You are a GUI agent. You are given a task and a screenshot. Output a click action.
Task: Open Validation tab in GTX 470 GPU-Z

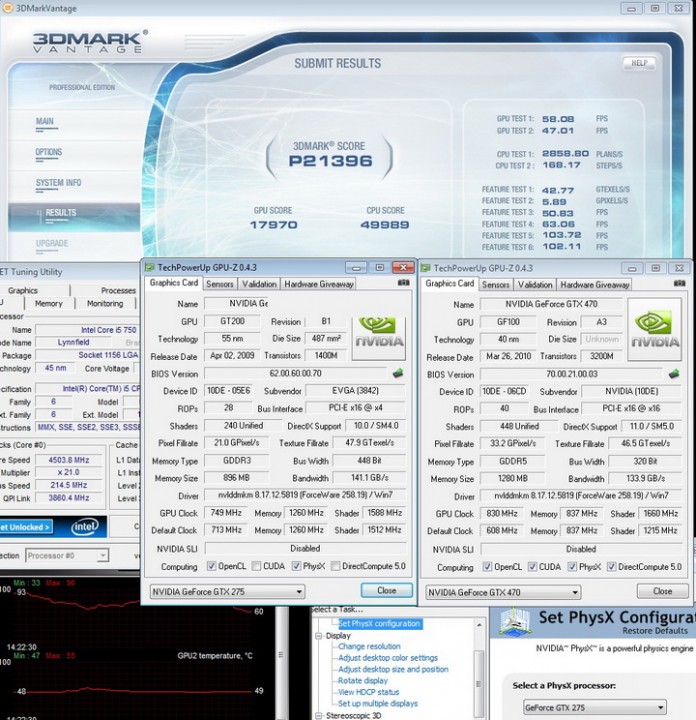(x=535, y=285)
